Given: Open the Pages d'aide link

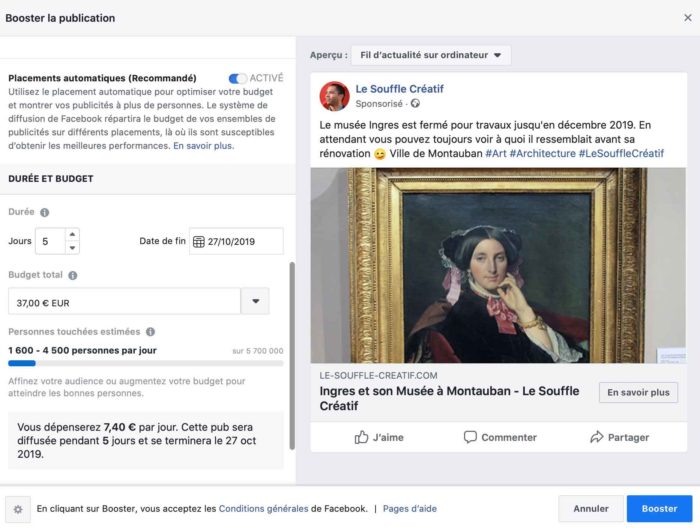Looking at the screenshot, I should 410,509.
